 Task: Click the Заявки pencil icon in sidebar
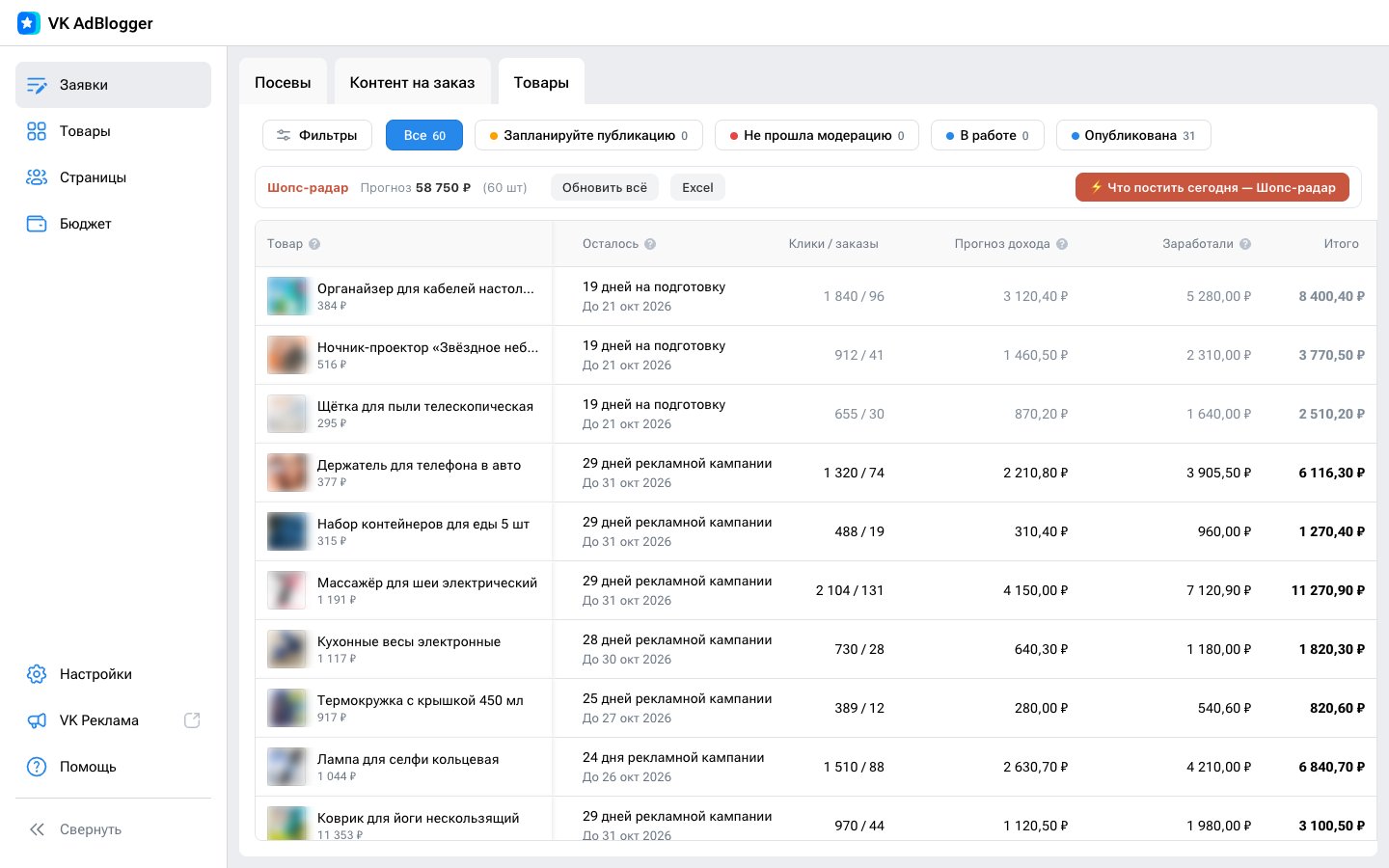pyautogui.click(x=37, y=85)
